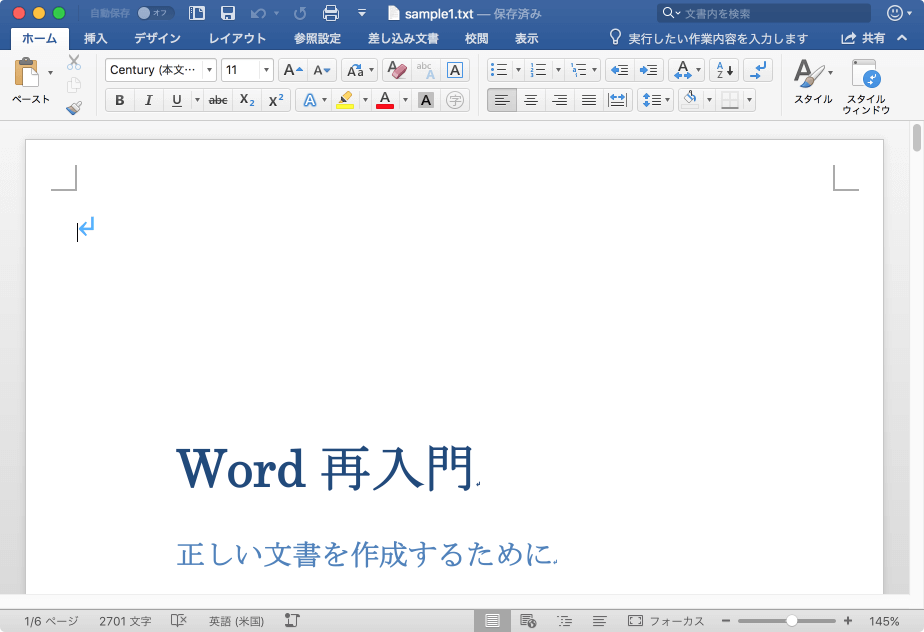924x632 pixels.
Task: Click the document search field
Action: 764,13
